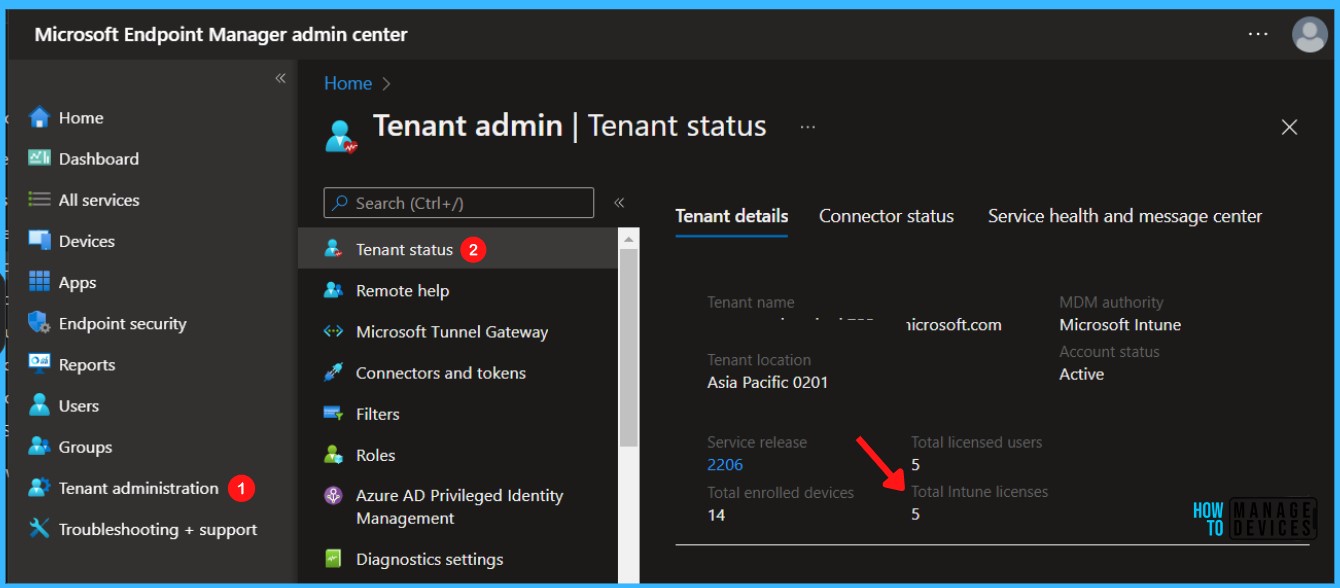The height and width of the screenshot is (588, 1340).
Task: Open Filters menu item
Action: click(458, 413)
